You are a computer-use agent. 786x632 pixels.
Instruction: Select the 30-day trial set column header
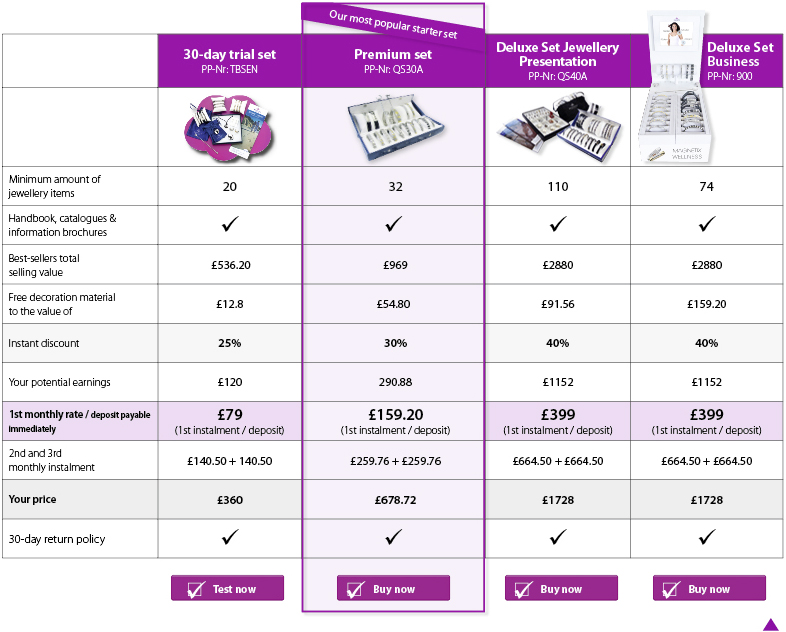230,61
